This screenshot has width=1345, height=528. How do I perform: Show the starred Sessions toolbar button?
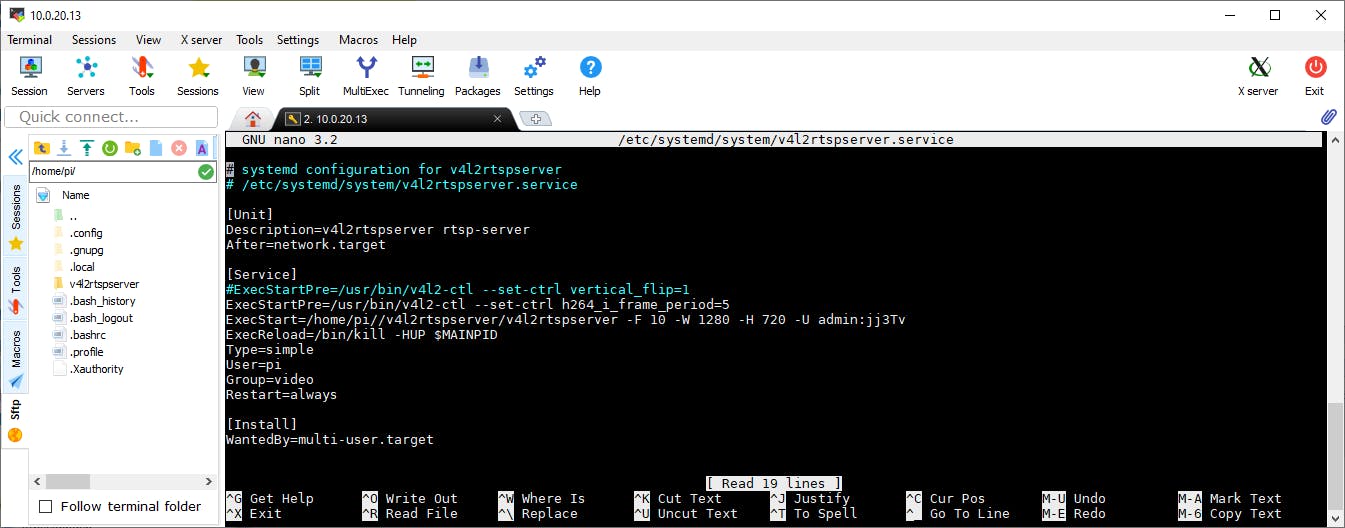(x=198, y=76)
